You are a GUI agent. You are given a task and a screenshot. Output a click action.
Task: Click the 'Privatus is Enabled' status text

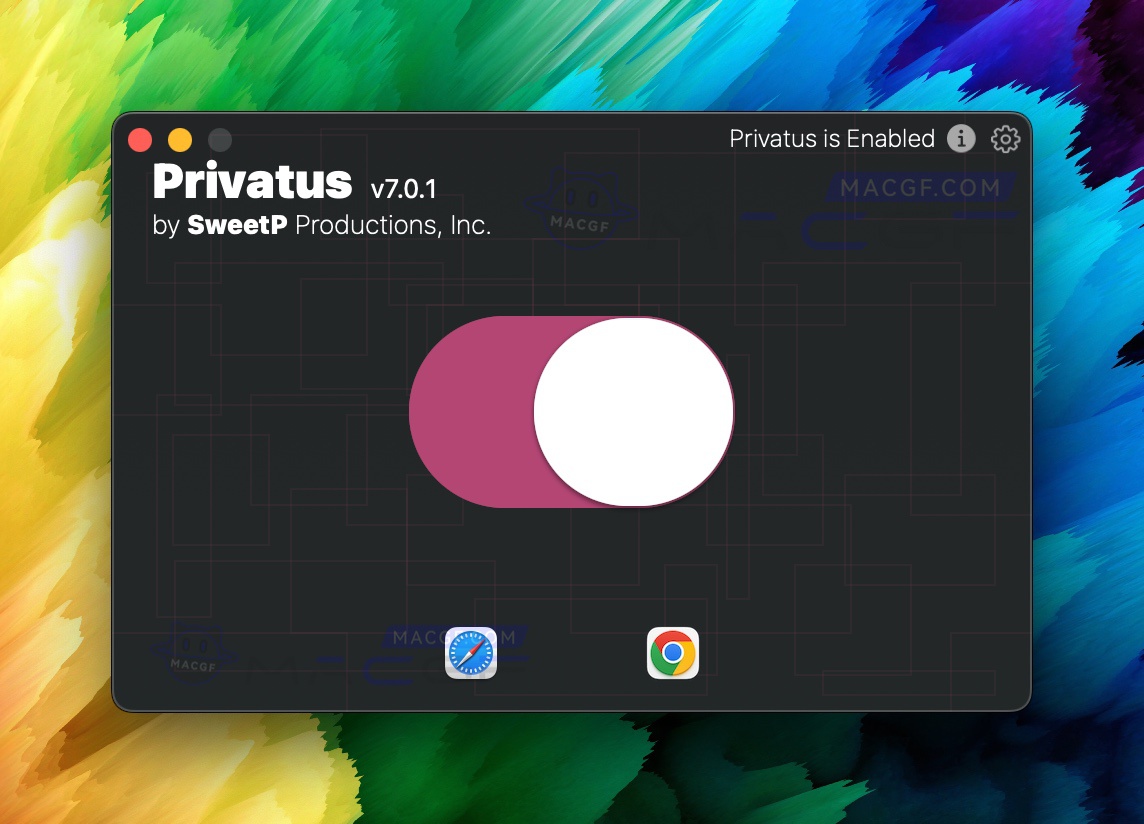833,139
